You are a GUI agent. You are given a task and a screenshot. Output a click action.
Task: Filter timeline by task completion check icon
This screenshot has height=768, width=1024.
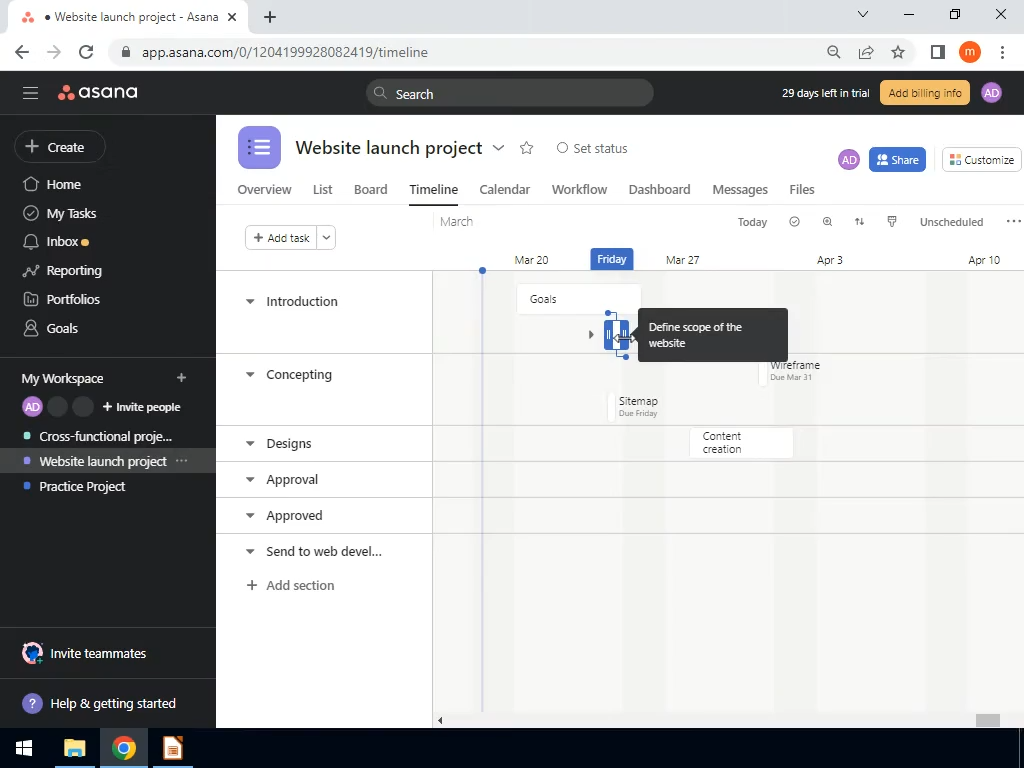794,222
